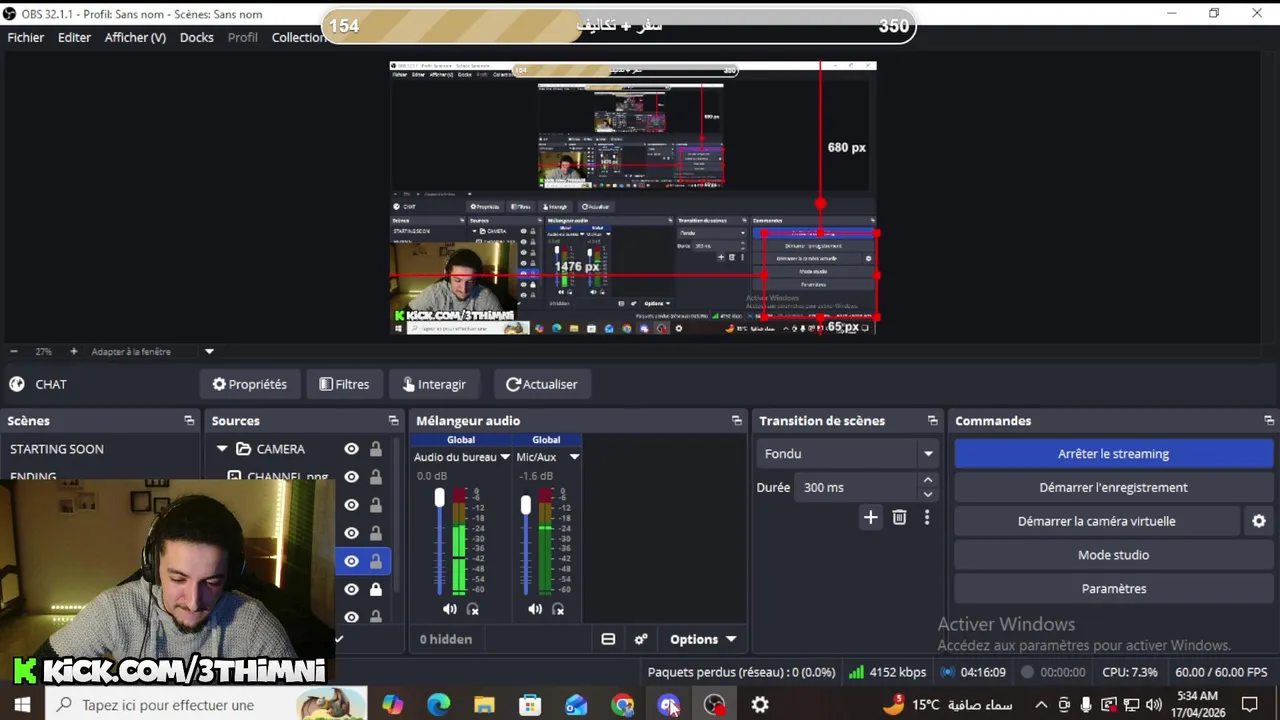Add a scene transition with plus icon
This screenshot has width=1280, height=720.
pyautogui.click(x=870, y=517)
